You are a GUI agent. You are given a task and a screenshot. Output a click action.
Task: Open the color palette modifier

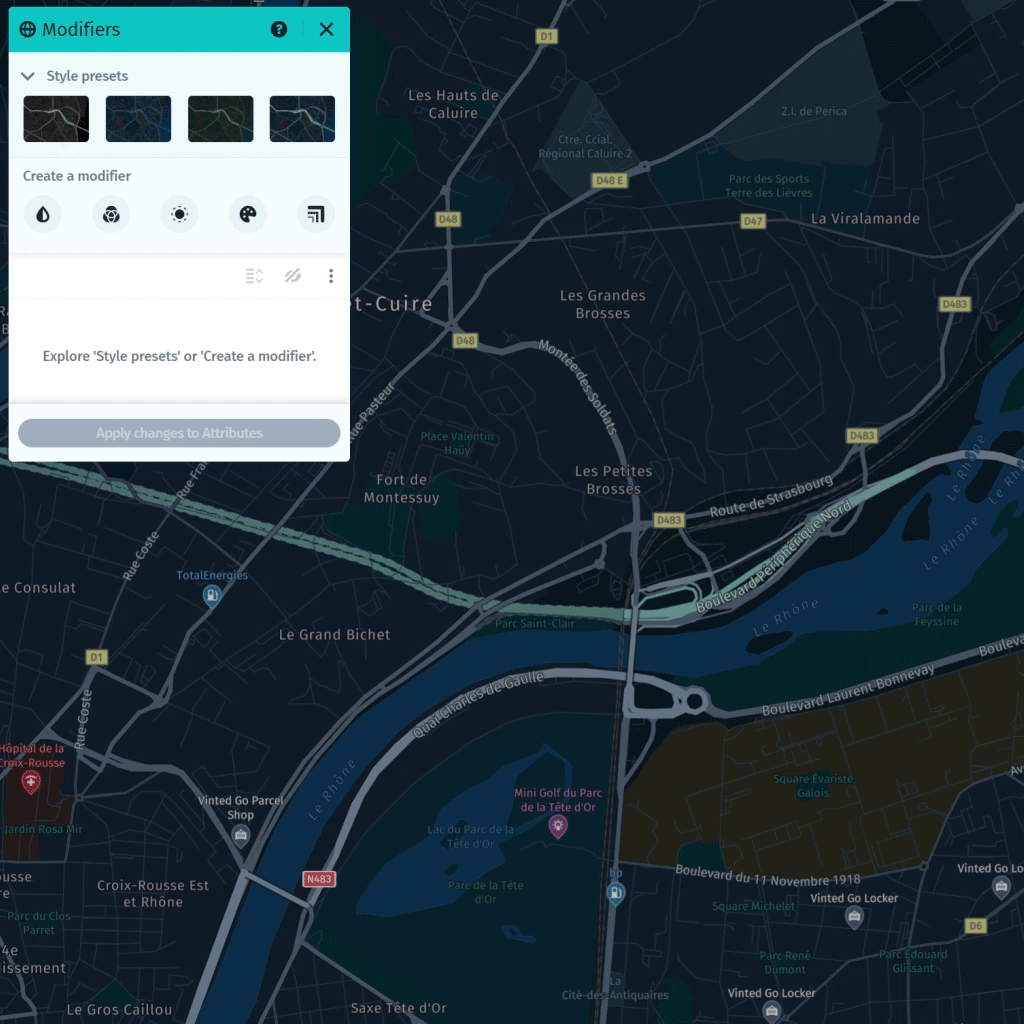pos(248,214)
